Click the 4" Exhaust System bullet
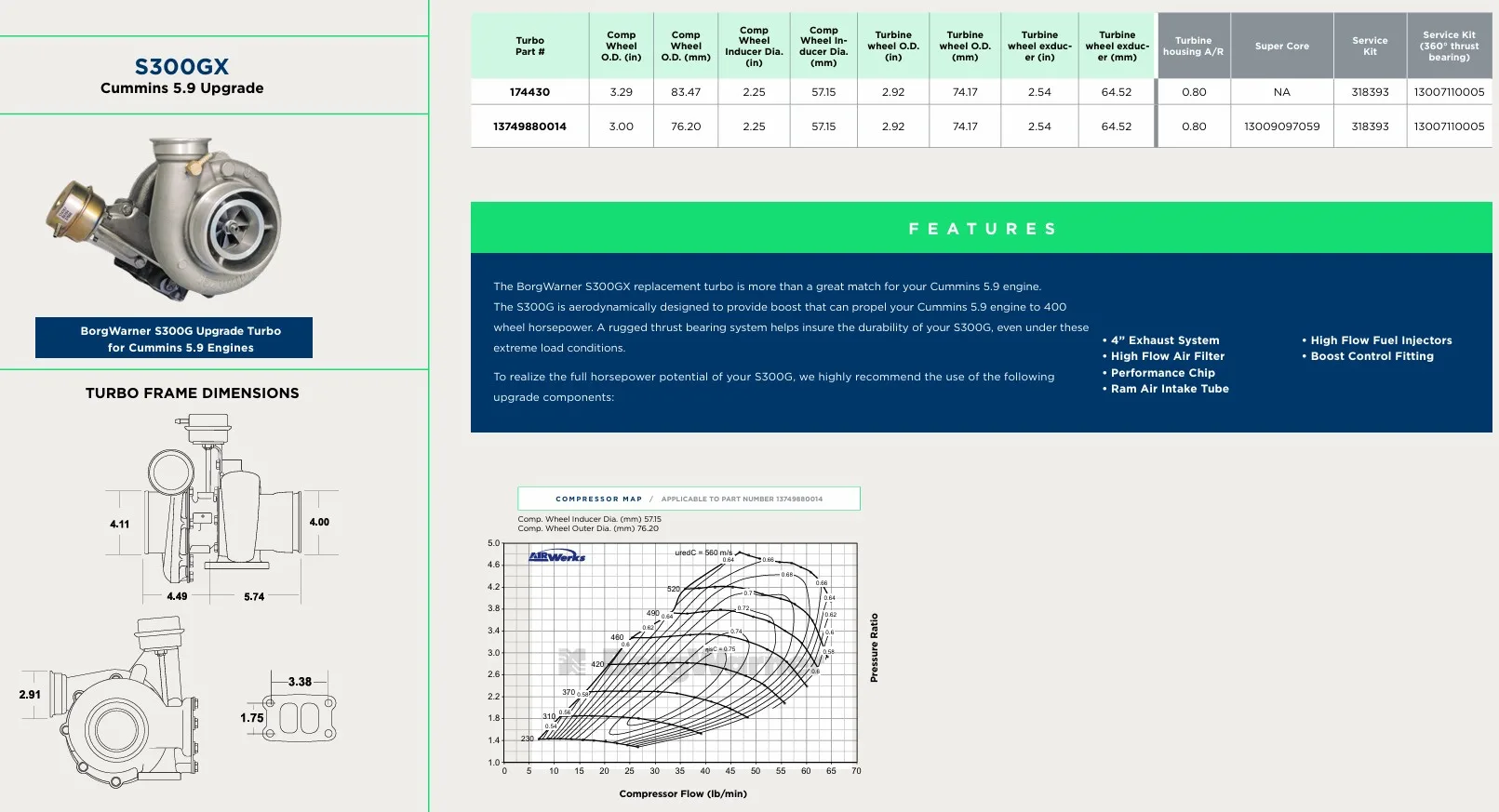 coord(1161,340)
